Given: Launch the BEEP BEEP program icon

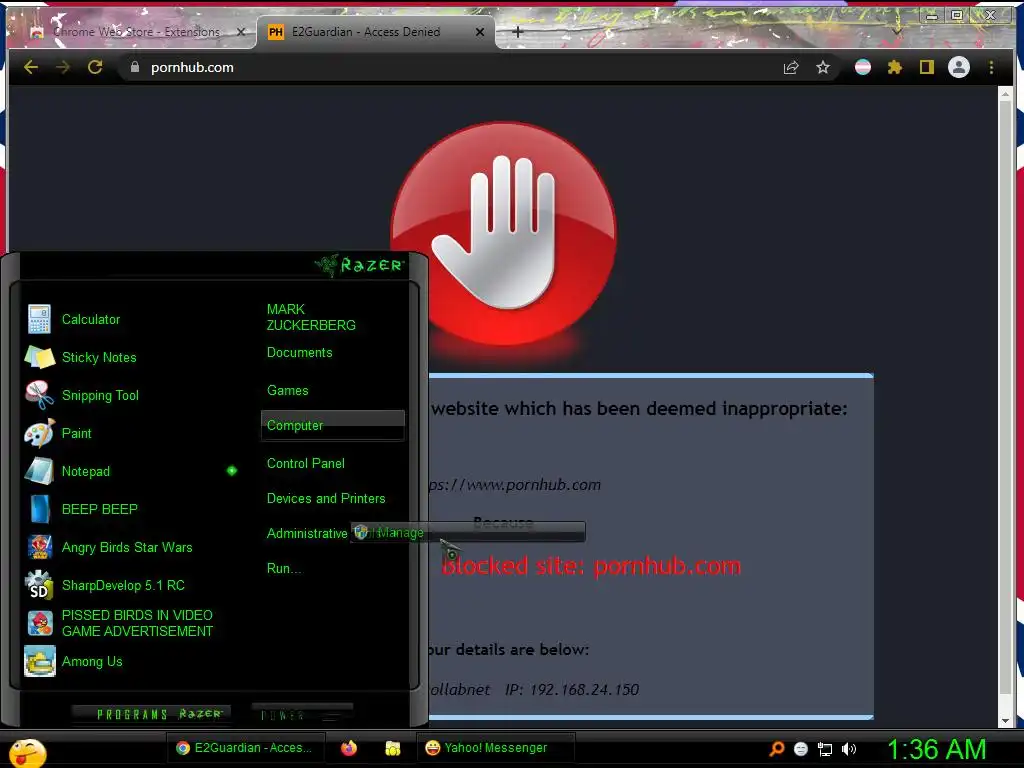Looking at the screenshot, I should pyautogui.click(x=39, y=509).
